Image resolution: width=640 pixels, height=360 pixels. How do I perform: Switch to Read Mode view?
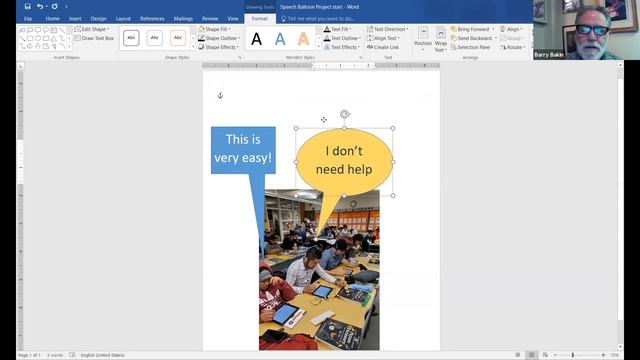pos(518,355)
